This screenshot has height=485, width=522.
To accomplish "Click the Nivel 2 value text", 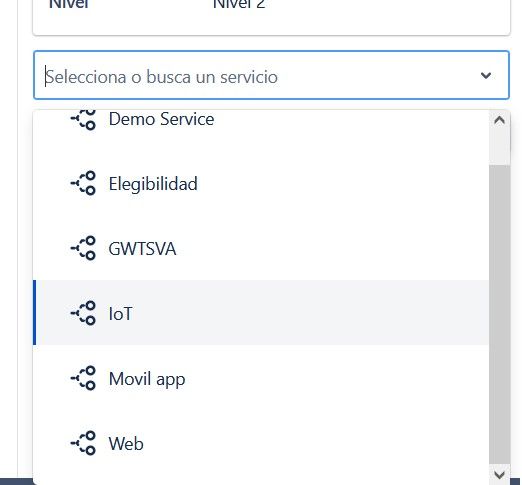I will [x=239, y=4].
